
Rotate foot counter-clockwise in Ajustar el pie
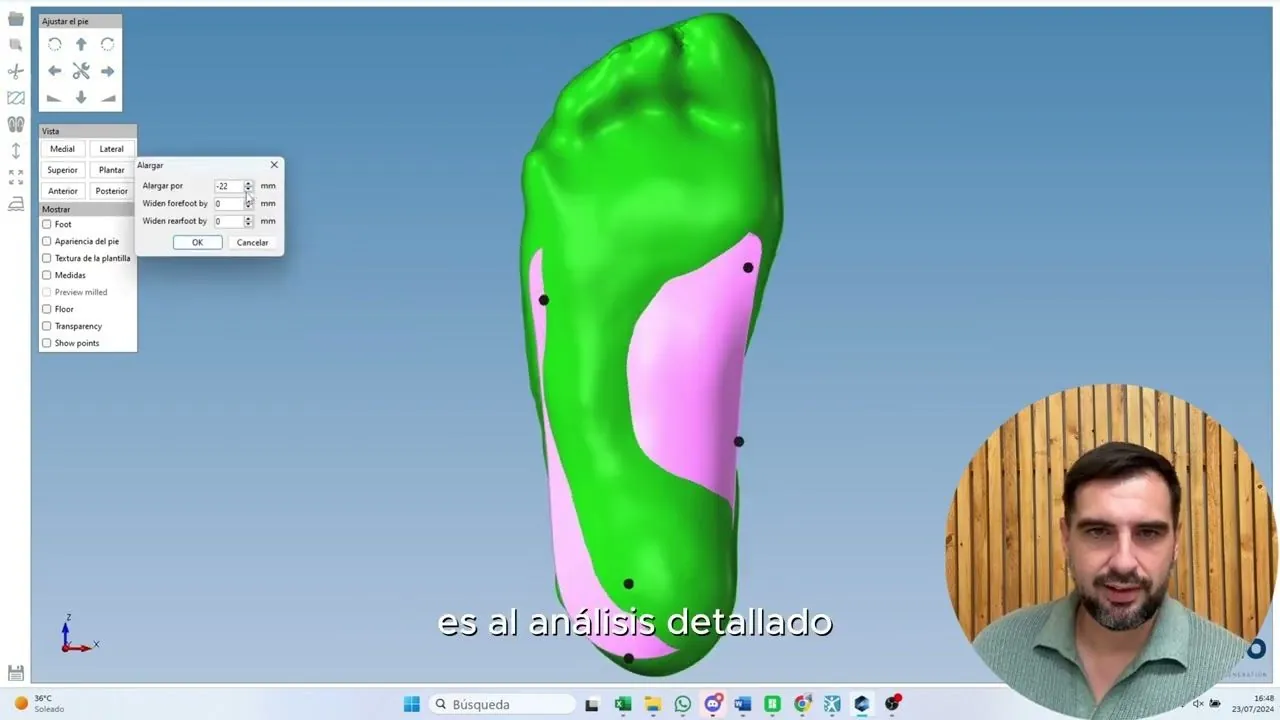tap(55, 44)
